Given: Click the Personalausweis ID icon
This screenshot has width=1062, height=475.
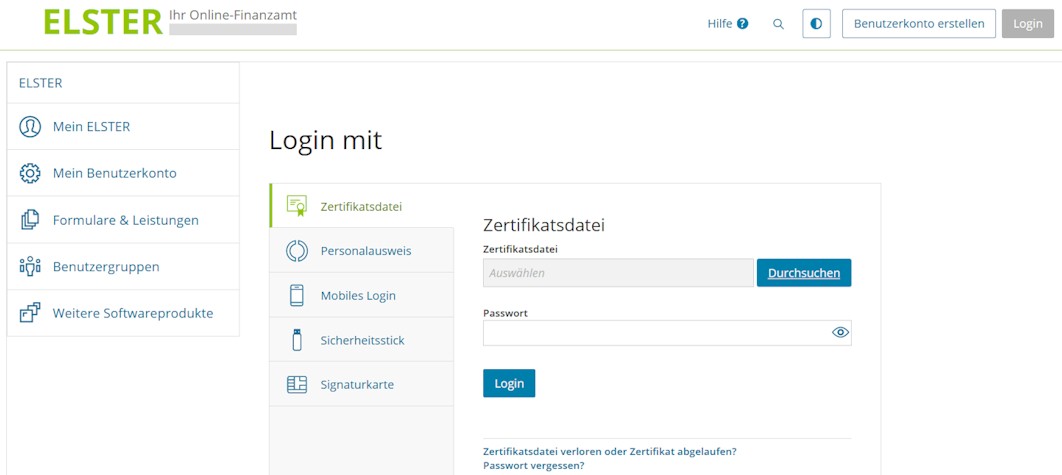Looking at the screenshot, I should coord(296,251).
